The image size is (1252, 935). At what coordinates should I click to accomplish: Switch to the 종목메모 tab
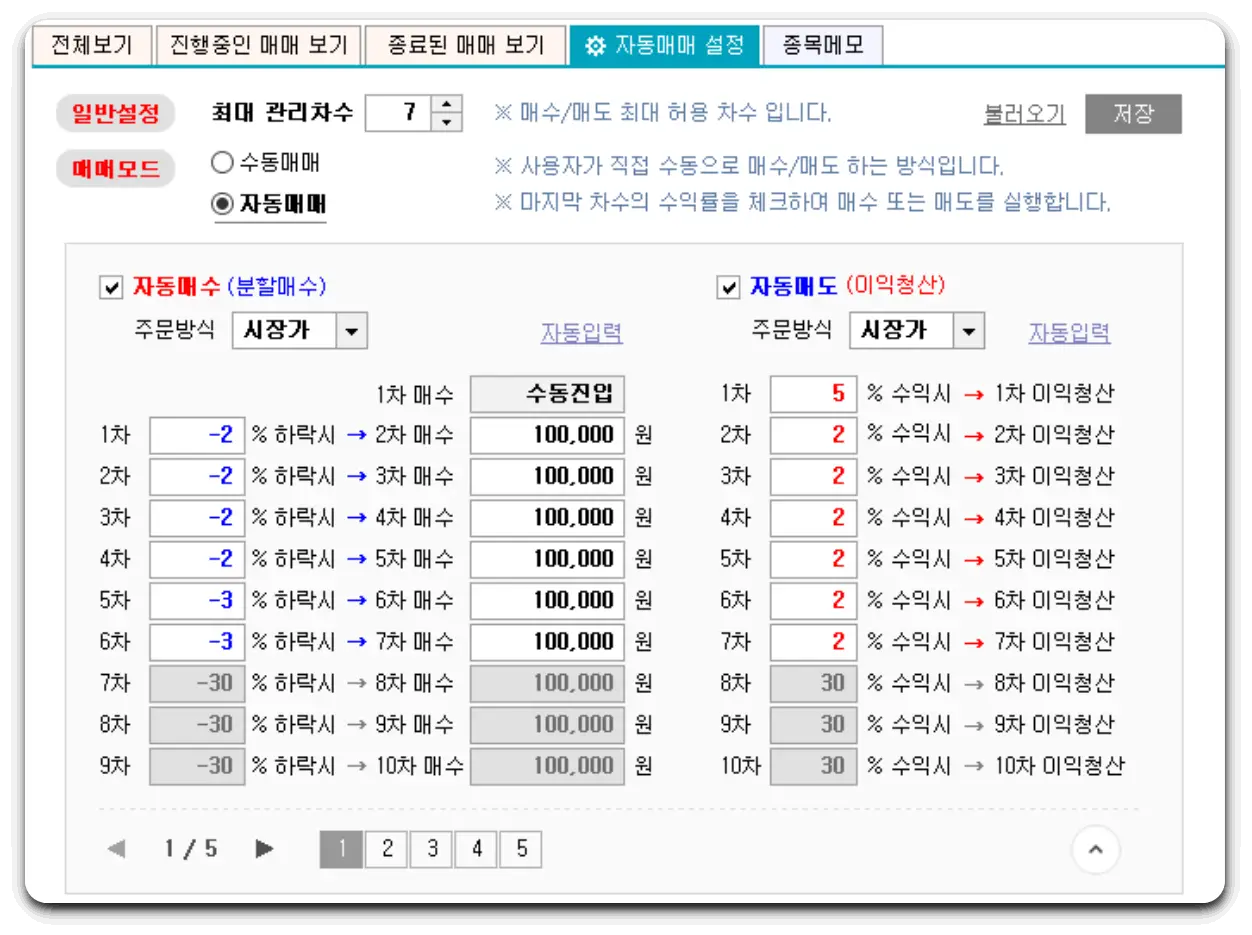[x=823, y=44]
